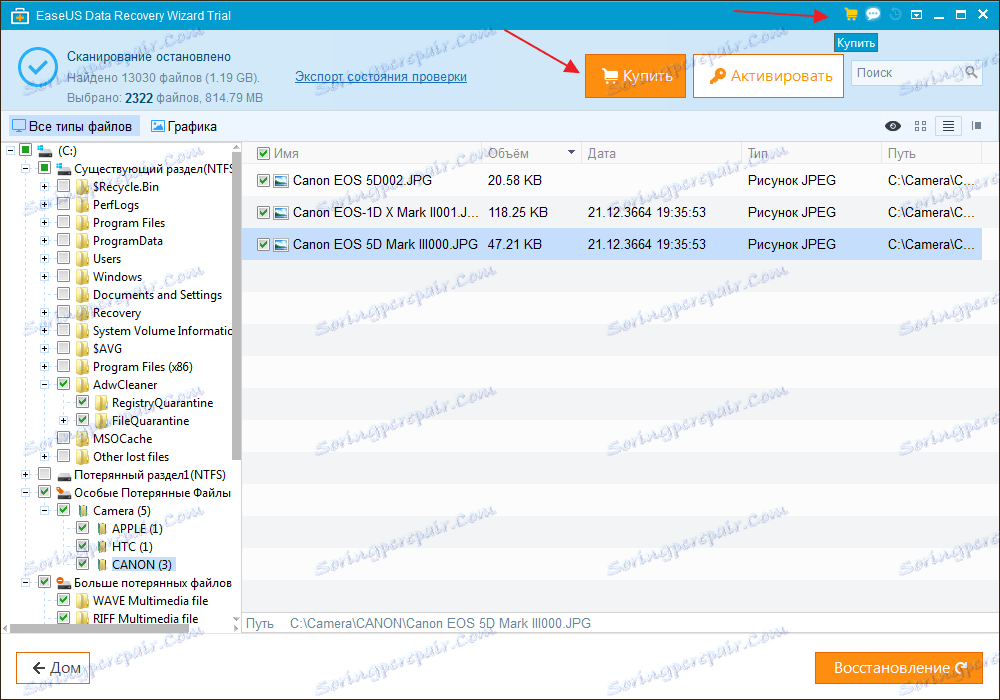Click the FileQuarantine folder icon

pyautogui.click(x=101, y=421)
